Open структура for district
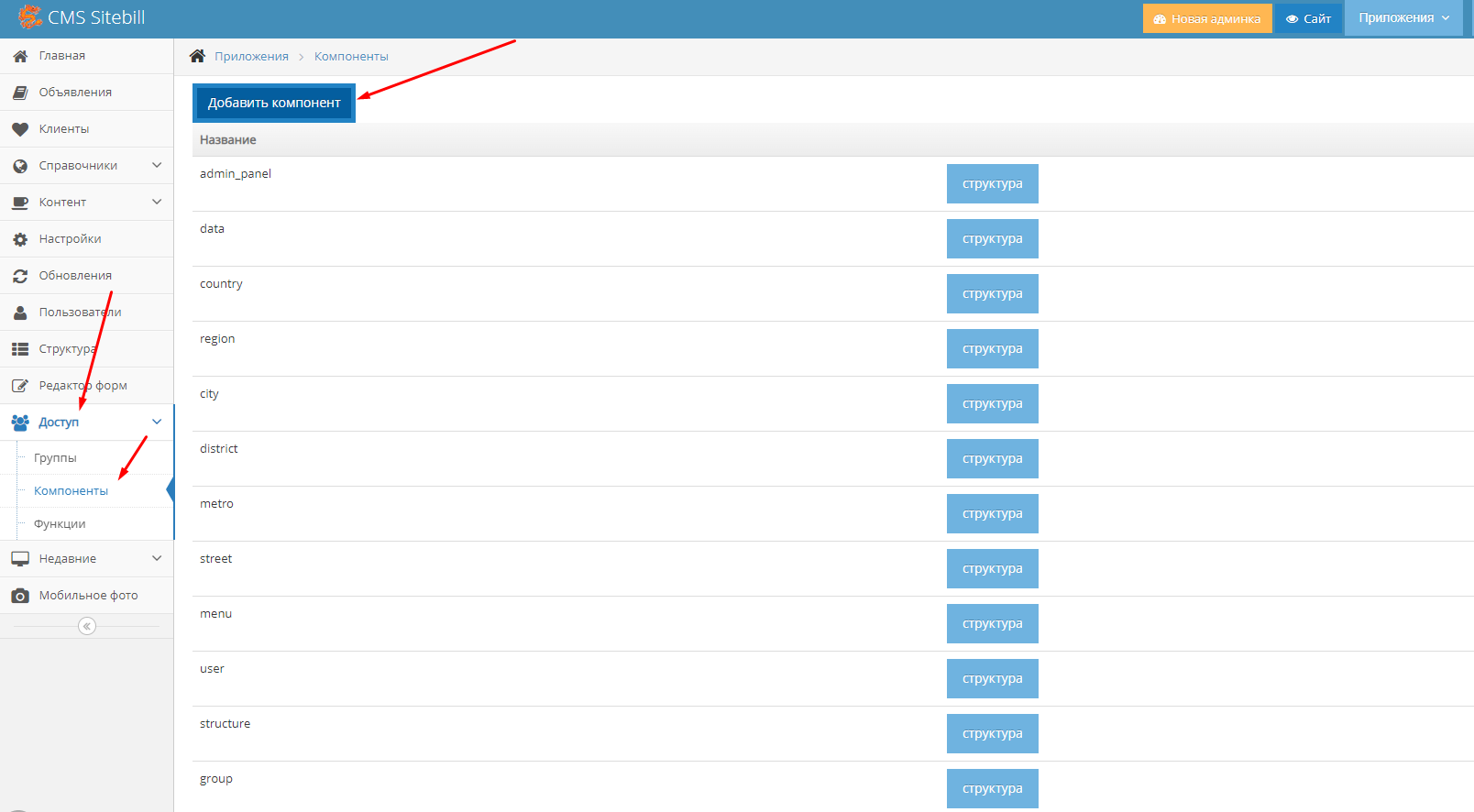This screenshot has width=1474, height=812. coord(993,459)
